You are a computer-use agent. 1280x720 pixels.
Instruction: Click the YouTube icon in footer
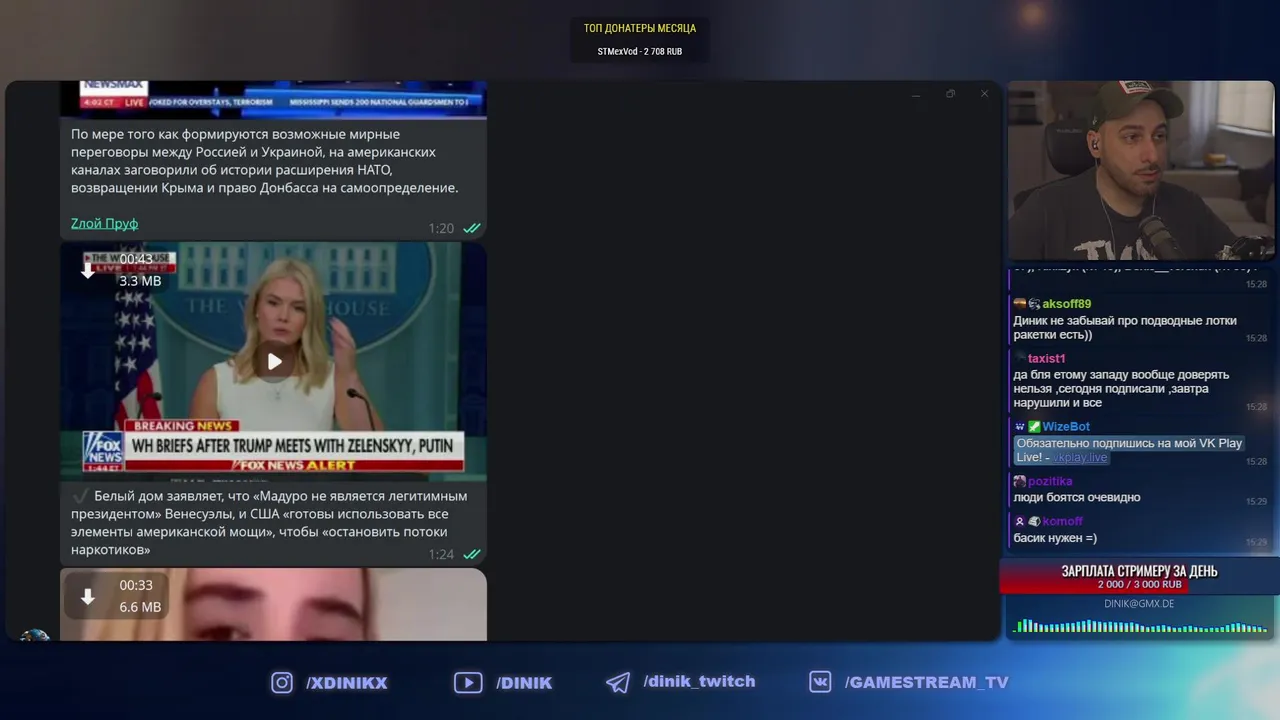coord(467,682)
